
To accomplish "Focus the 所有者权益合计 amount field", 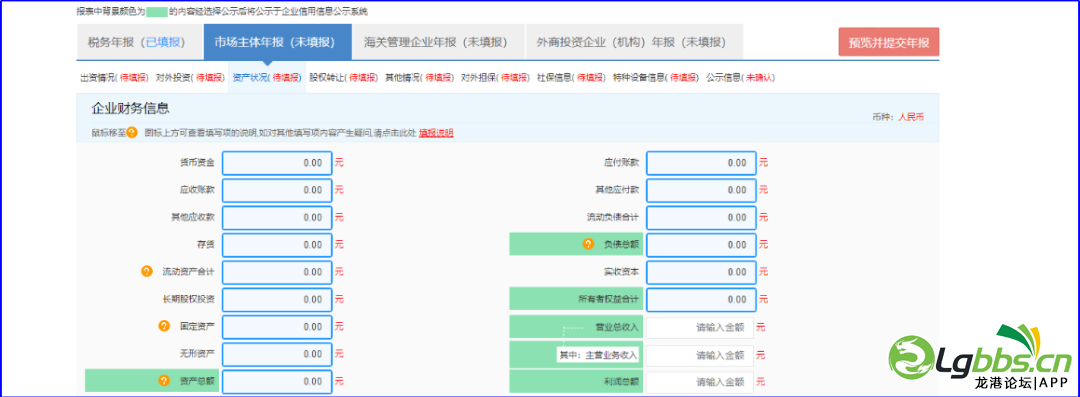I will [701, 299].
